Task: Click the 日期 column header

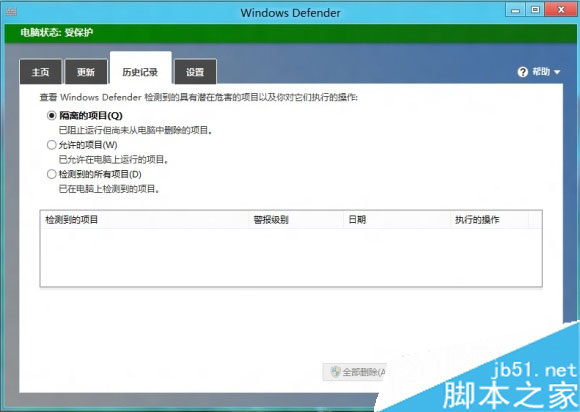Action: point(397,220)
